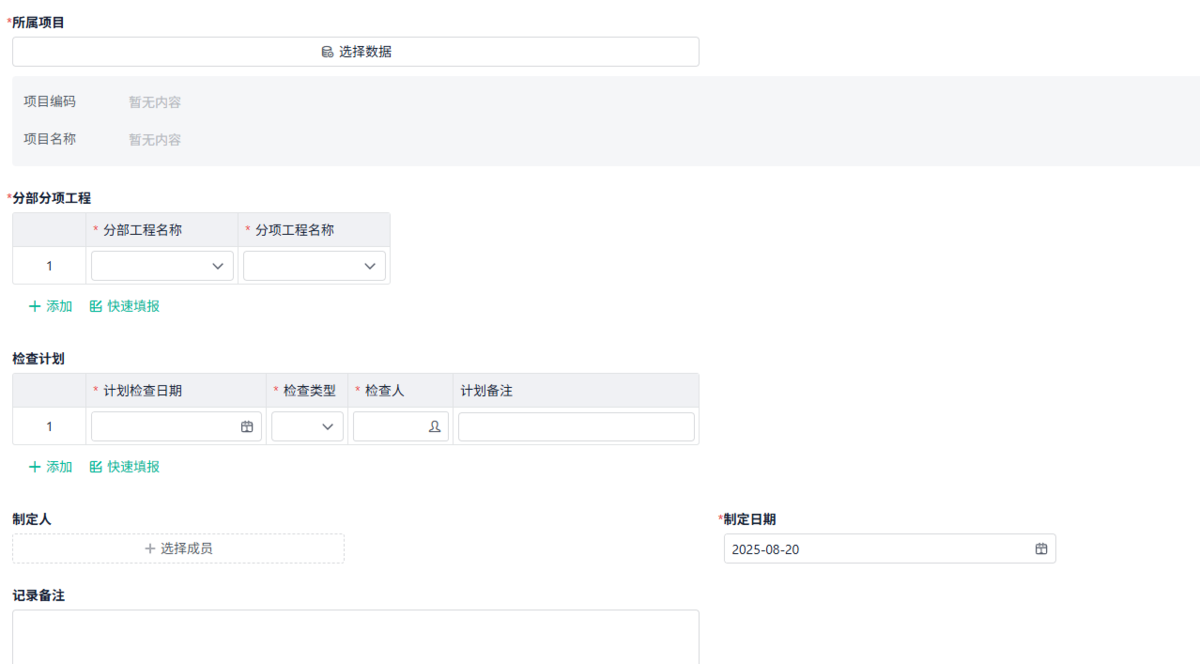
Task: Open the calendar icon in 计划检查日期 field
Action: [247, 426]
